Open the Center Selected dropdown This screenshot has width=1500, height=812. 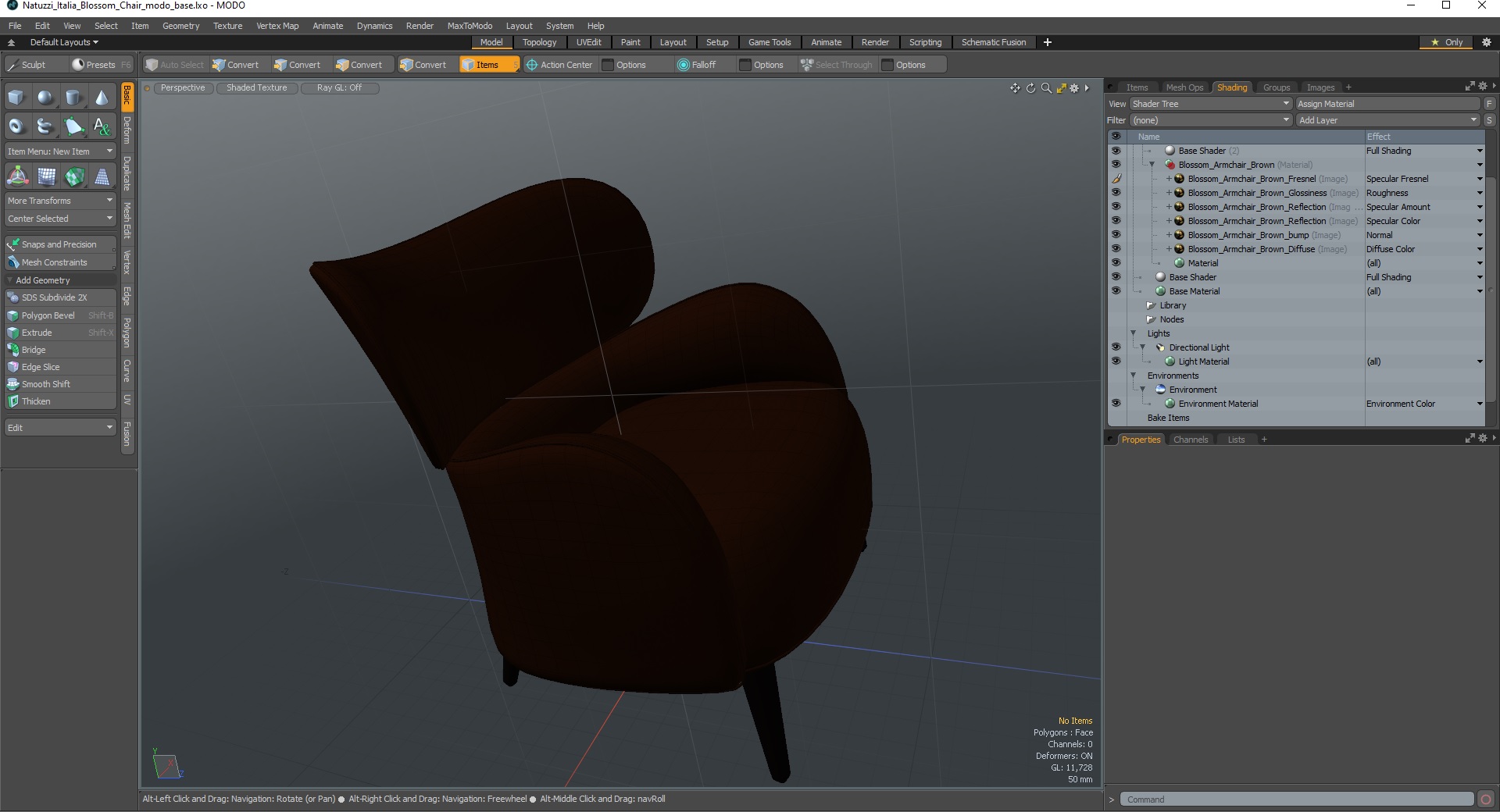[60, 219]
